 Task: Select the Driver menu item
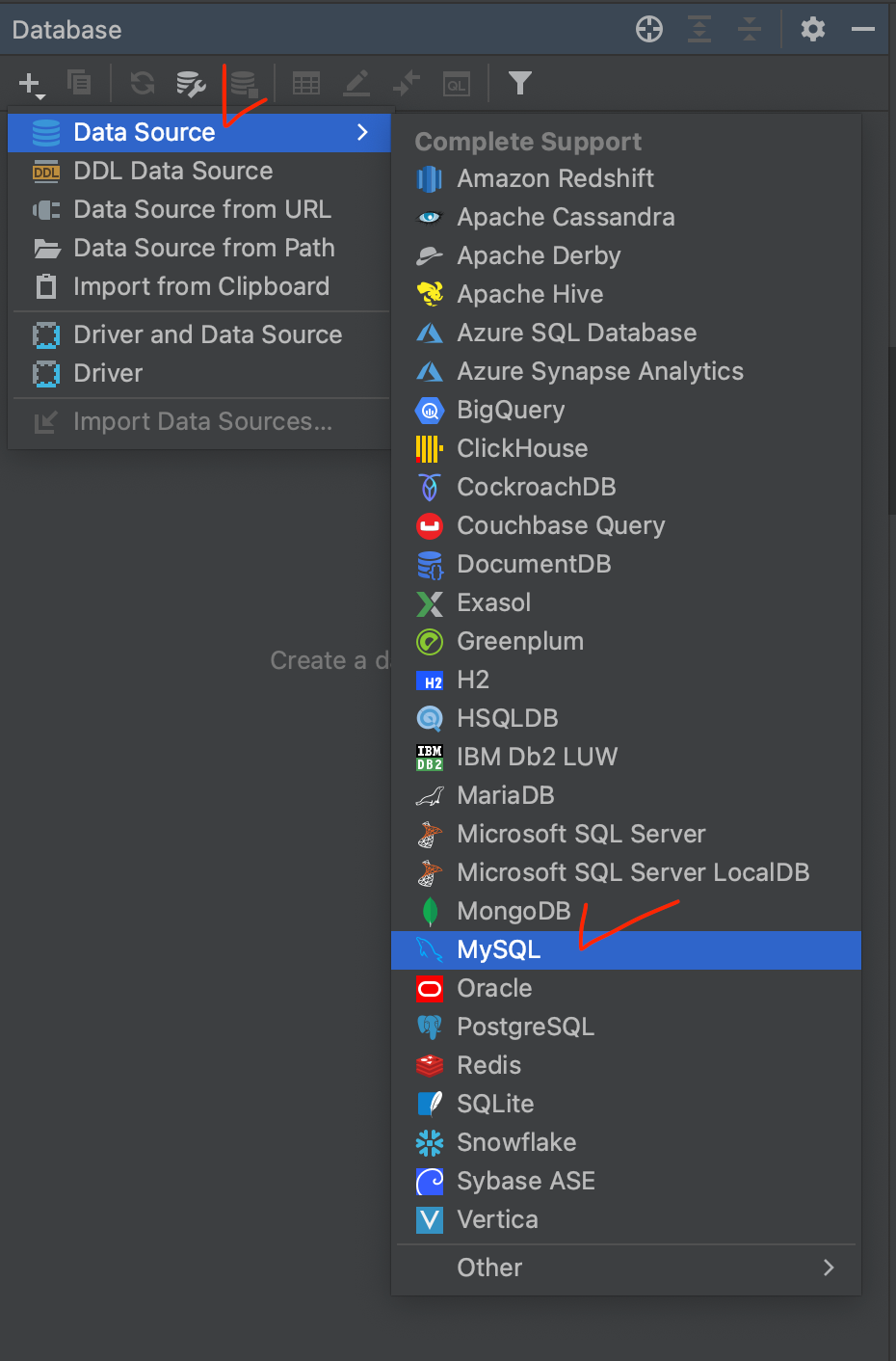pos(199,373)
